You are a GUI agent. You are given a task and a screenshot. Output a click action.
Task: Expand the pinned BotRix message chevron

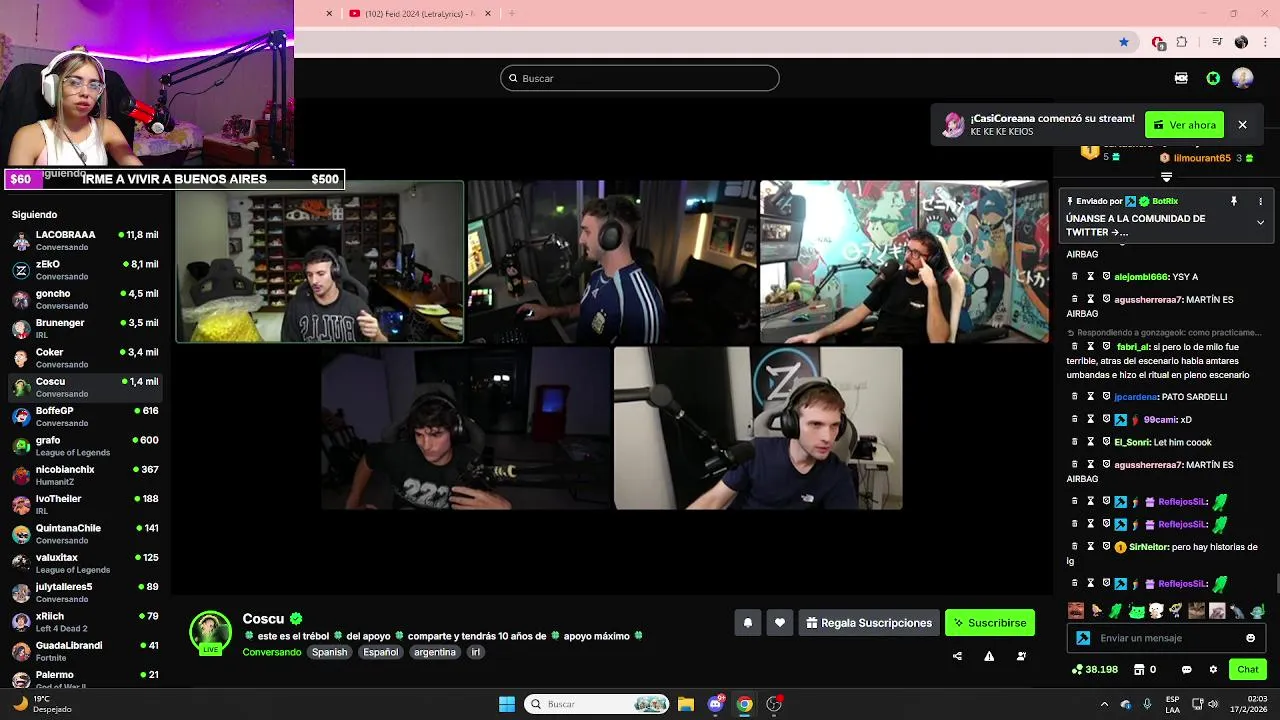(x=1260, y=223)
